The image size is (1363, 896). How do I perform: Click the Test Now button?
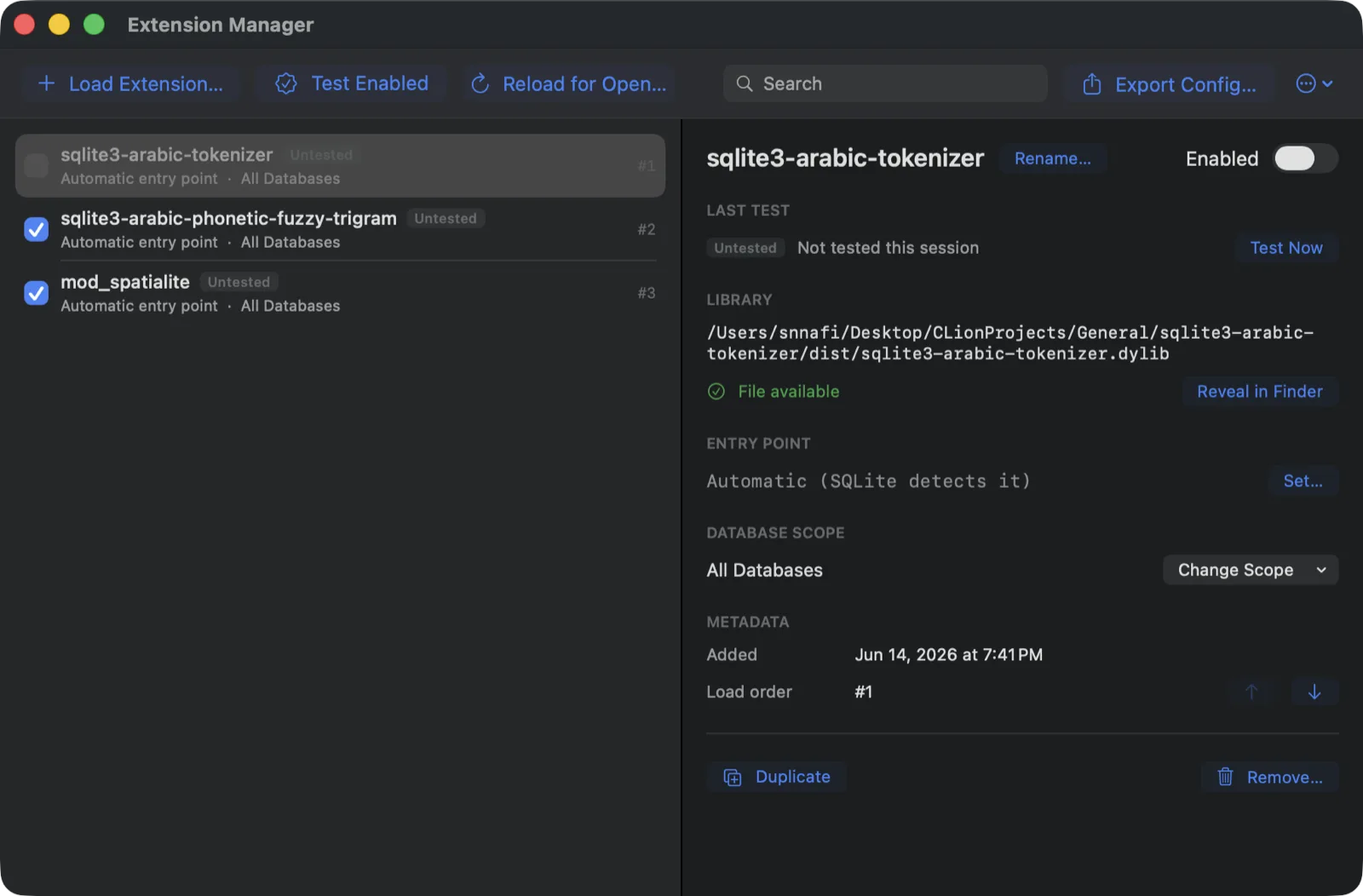[1285, 248]
